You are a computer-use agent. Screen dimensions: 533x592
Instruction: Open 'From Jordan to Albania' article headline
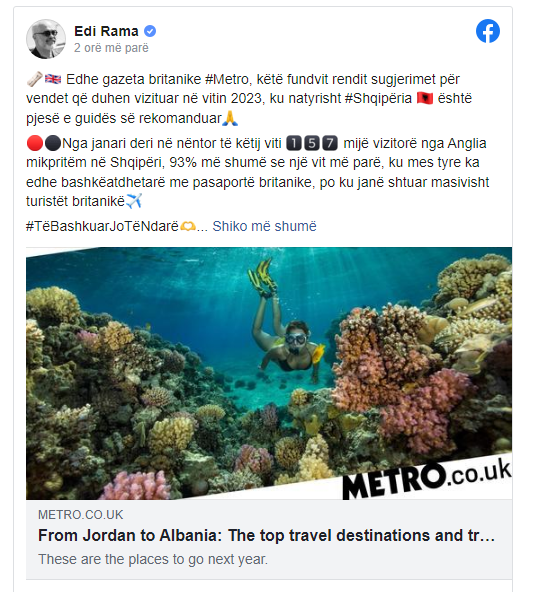coord(266,535)
